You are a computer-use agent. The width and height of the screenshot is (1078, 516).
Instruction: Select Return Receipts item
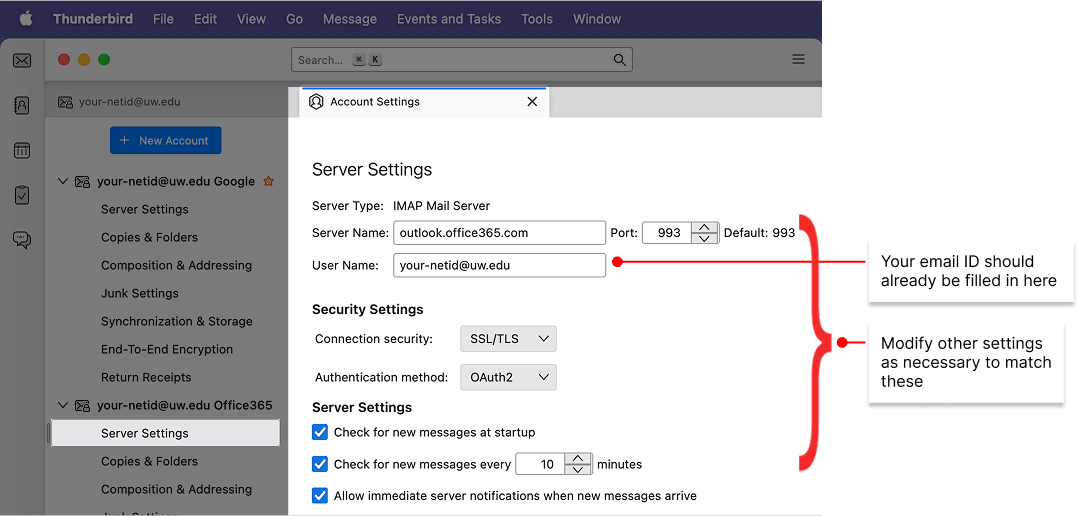(x=146, y=377)
